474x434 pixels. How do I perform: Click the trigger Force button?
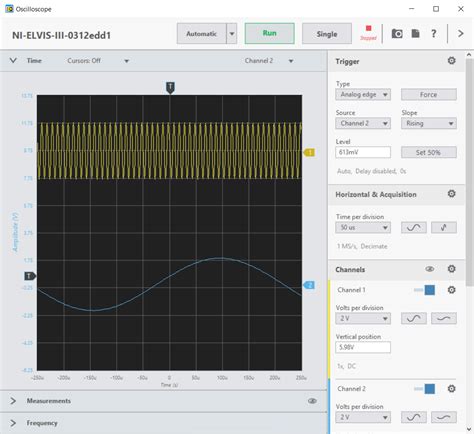point(429,95)
